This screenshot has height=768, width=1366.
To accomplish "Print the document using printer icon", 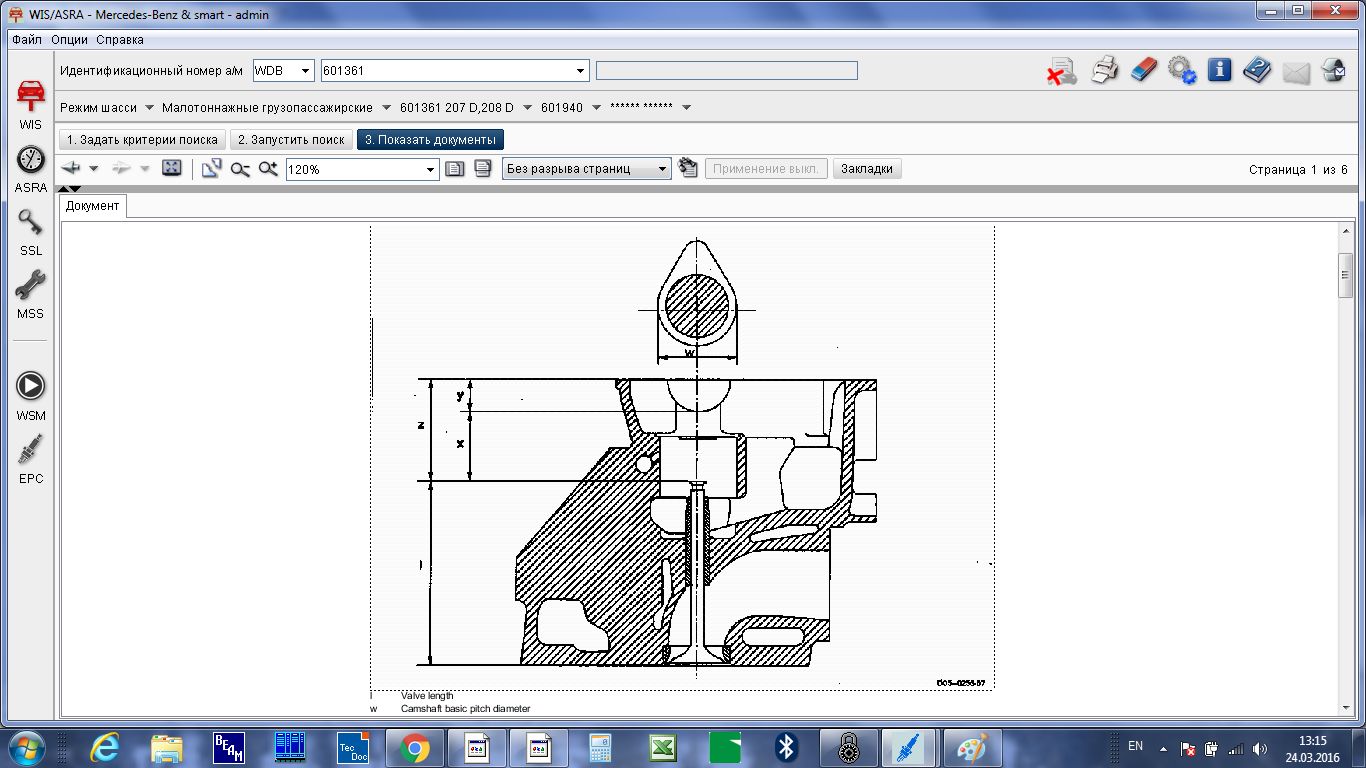I will (x=1105, y=71).
